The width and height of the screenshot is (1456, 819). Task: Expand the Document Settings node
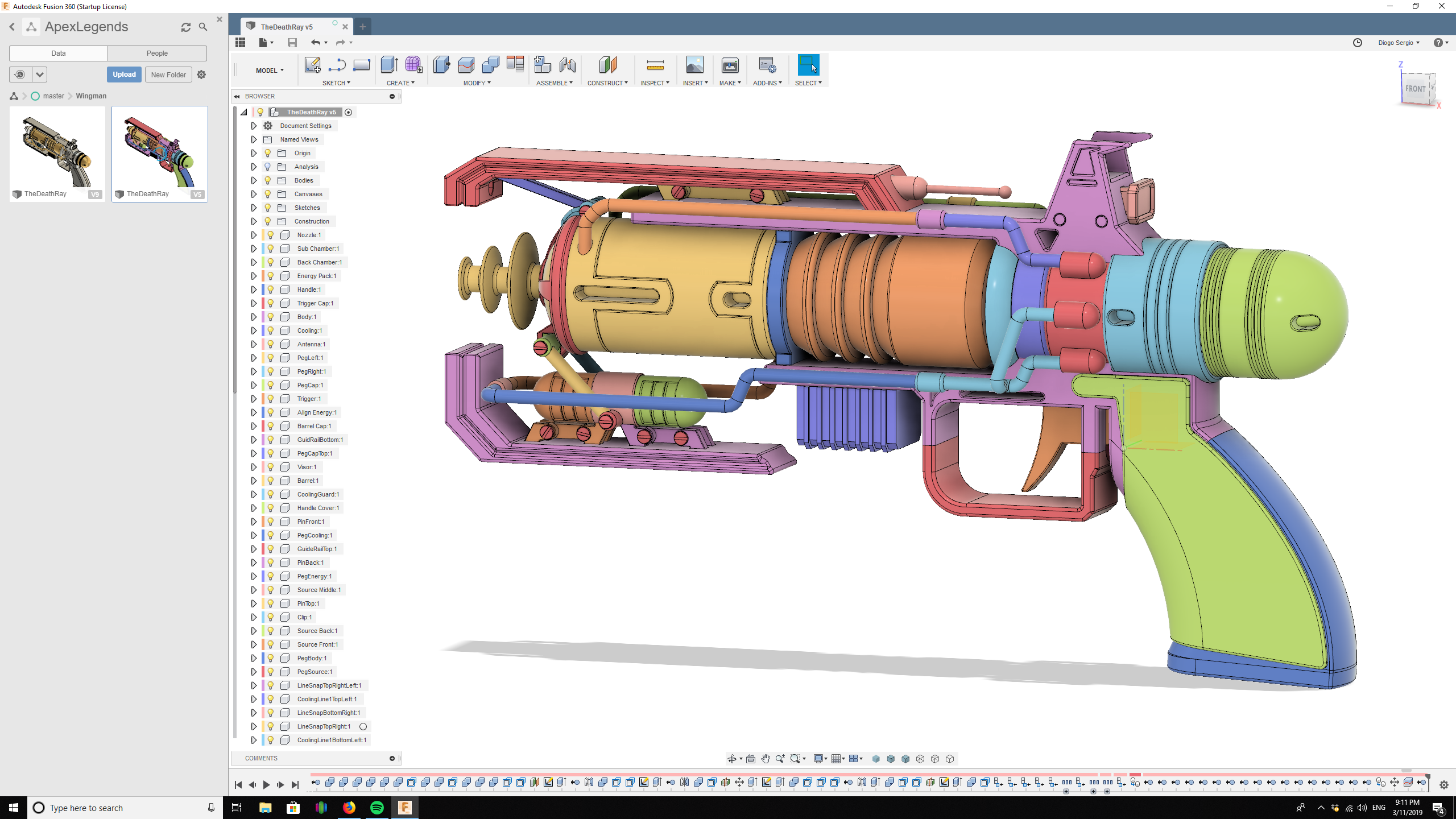pyautogui.click(x=254, y=126)
